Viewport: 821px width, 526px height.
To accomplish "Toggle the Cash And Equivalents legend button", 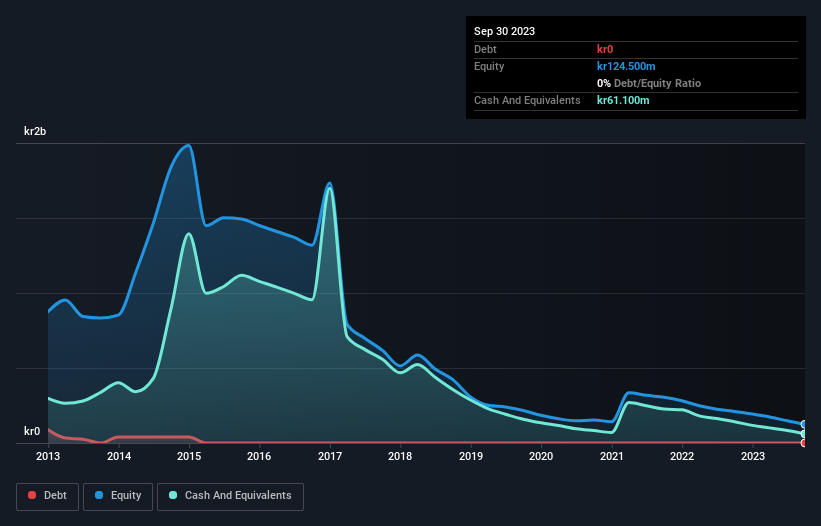I will click(x=230, y=496).
